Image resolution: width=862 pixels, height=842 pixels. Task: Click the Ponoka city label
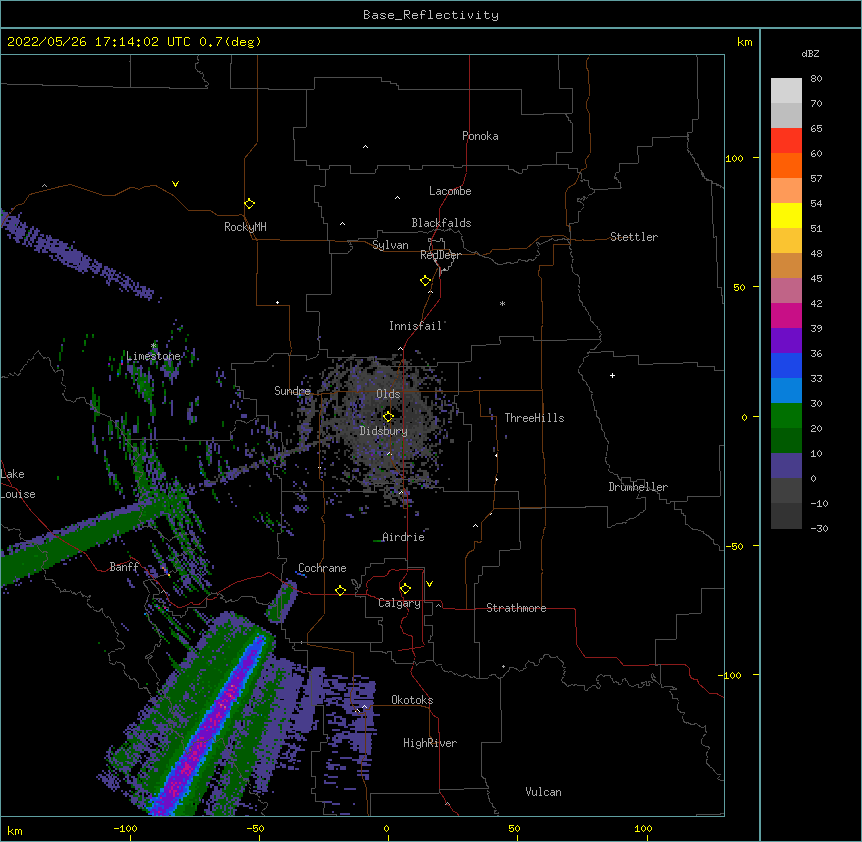(x=480, y=136)
